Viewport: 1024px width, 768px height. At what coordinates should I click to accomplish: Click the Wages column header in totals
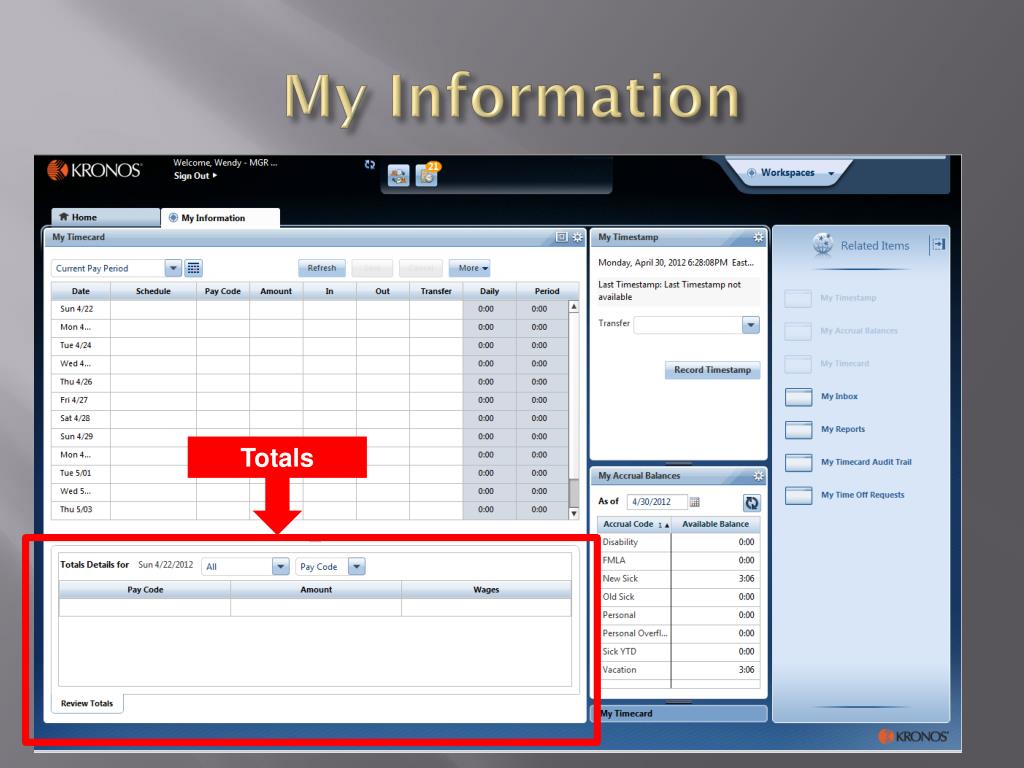pos(487,590)
